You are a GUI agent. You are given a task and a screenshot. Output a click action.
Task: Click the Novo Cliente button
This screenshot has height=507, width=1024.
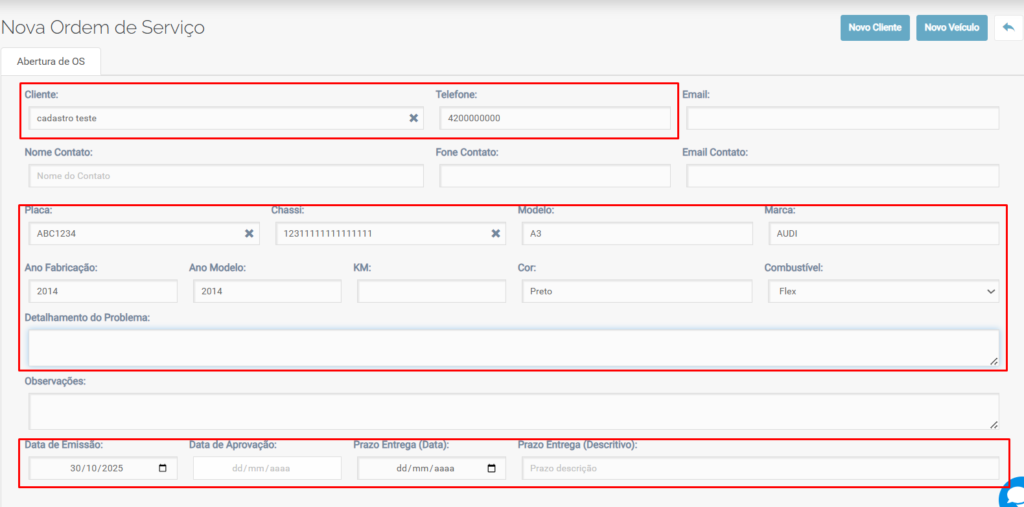point(874,28)
